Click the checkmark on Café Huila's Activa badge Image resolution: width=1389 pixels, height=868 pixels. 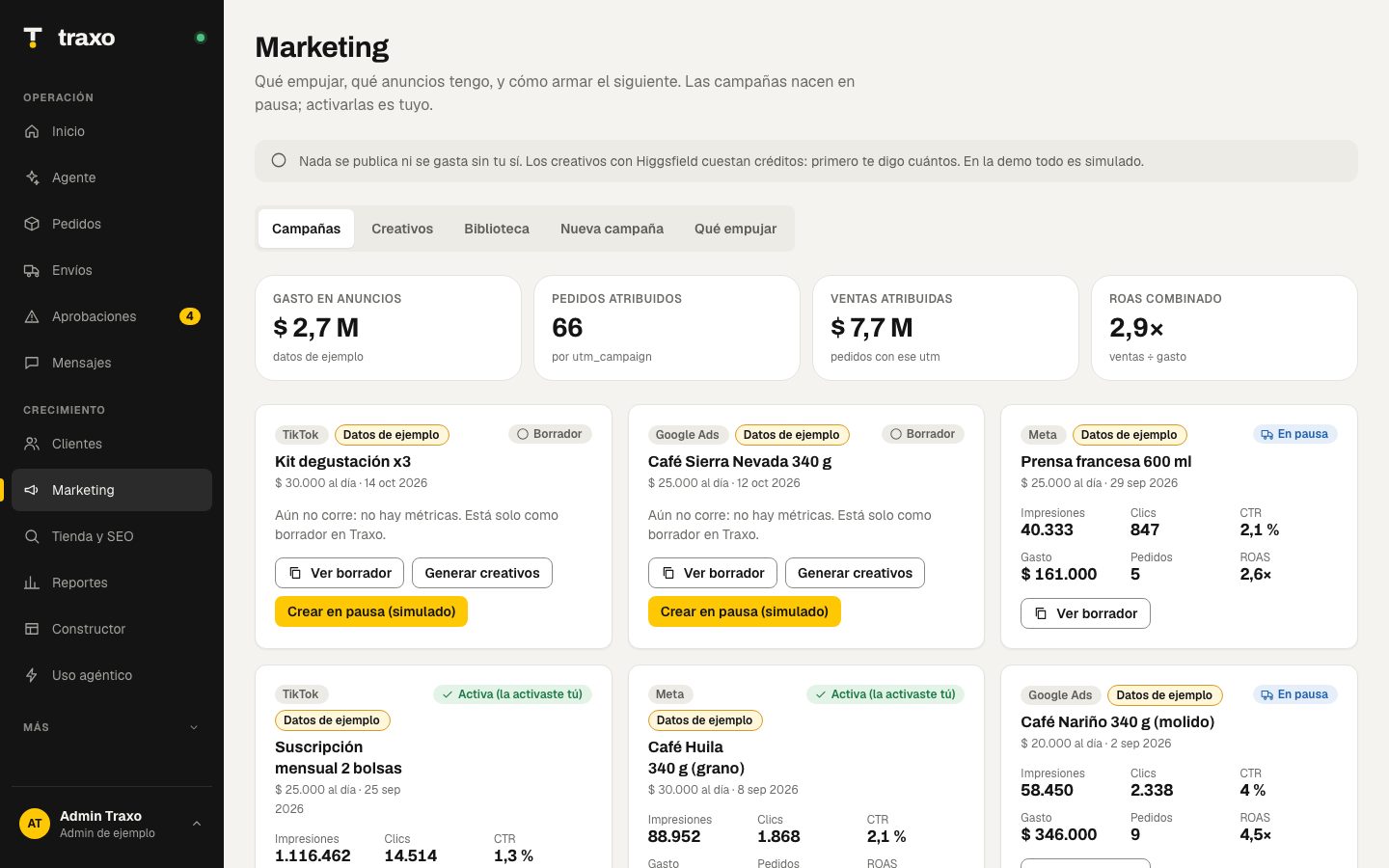[821, 694]
